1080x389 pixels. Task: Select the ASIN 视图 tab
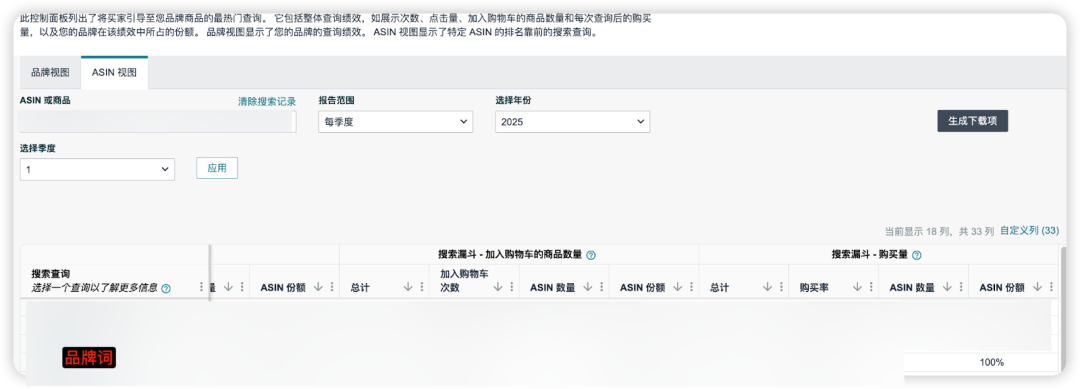coord(114,73)
